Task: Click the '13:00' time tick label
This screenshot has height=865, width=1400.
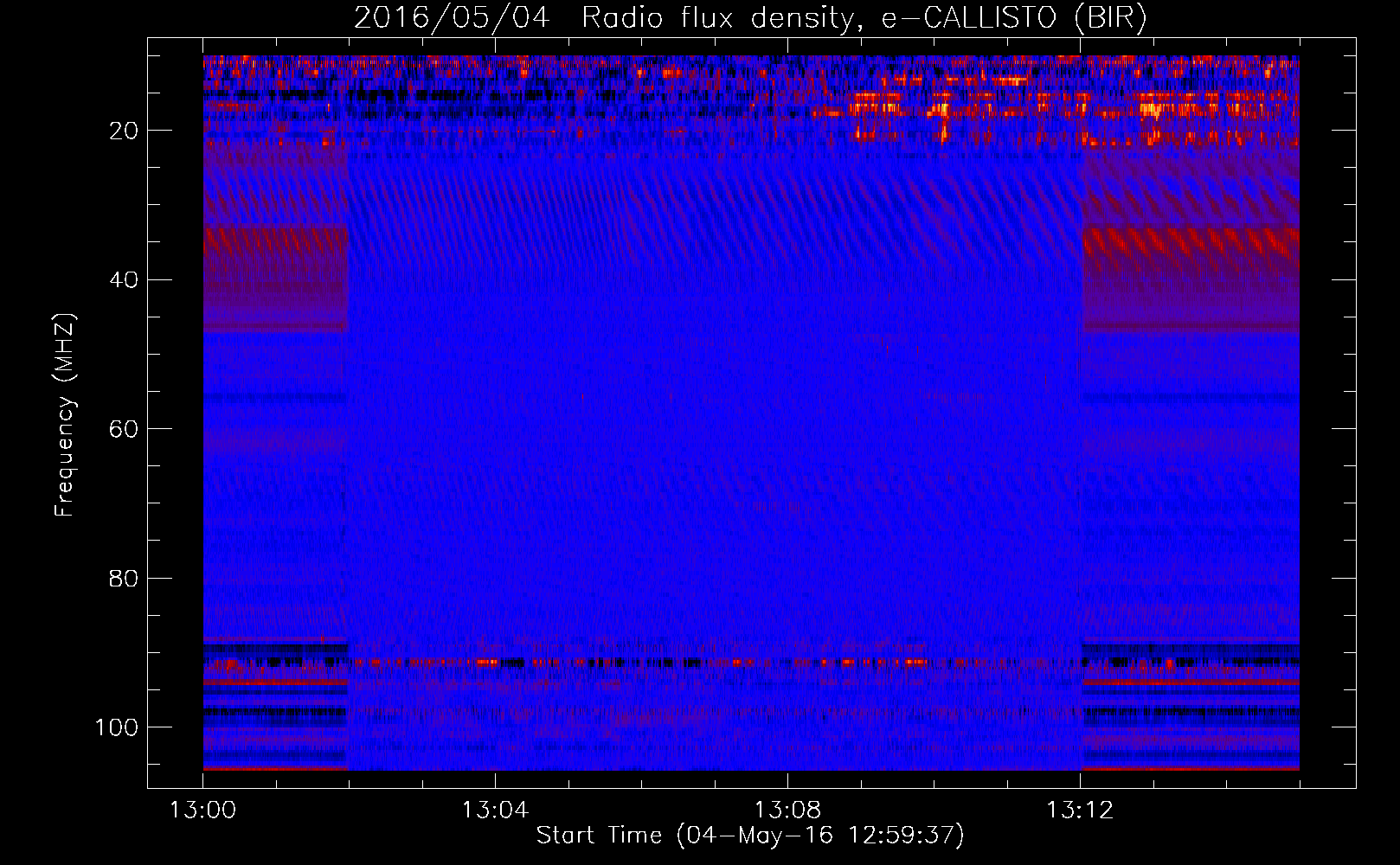Action: [202, 811]
